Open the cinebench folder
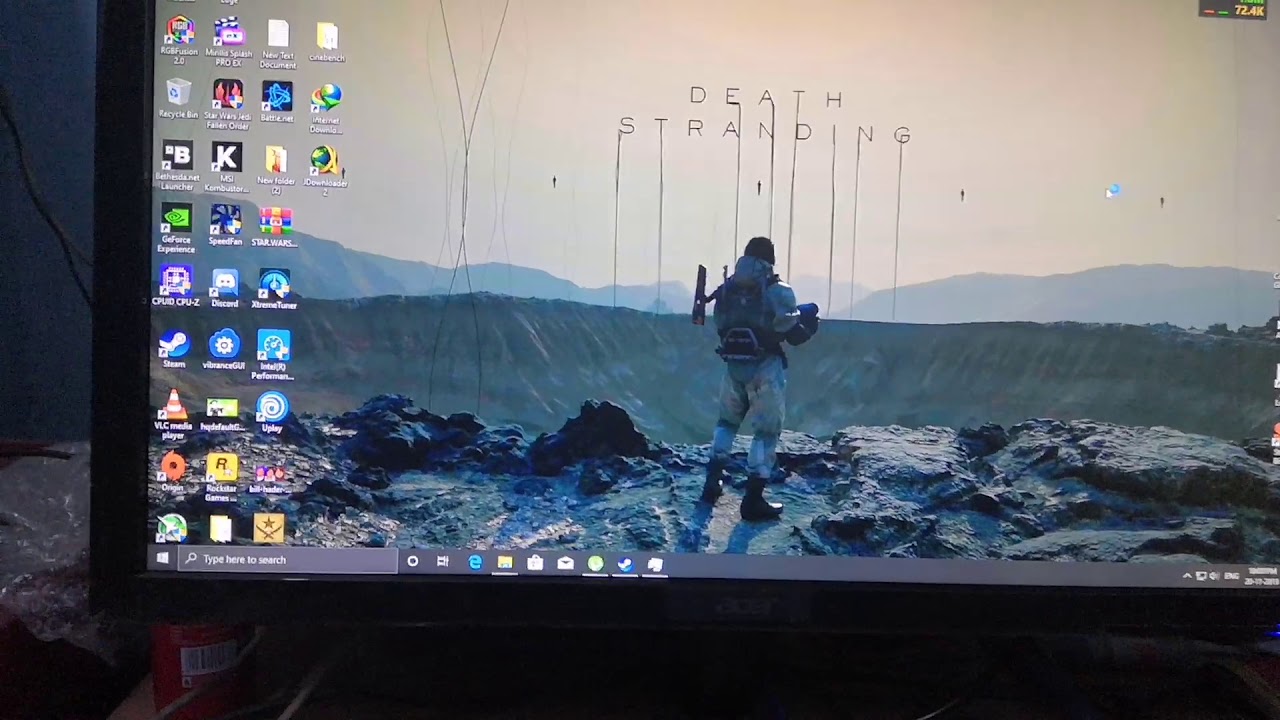Screen dimensions: 1280x720 coord(327,42)
